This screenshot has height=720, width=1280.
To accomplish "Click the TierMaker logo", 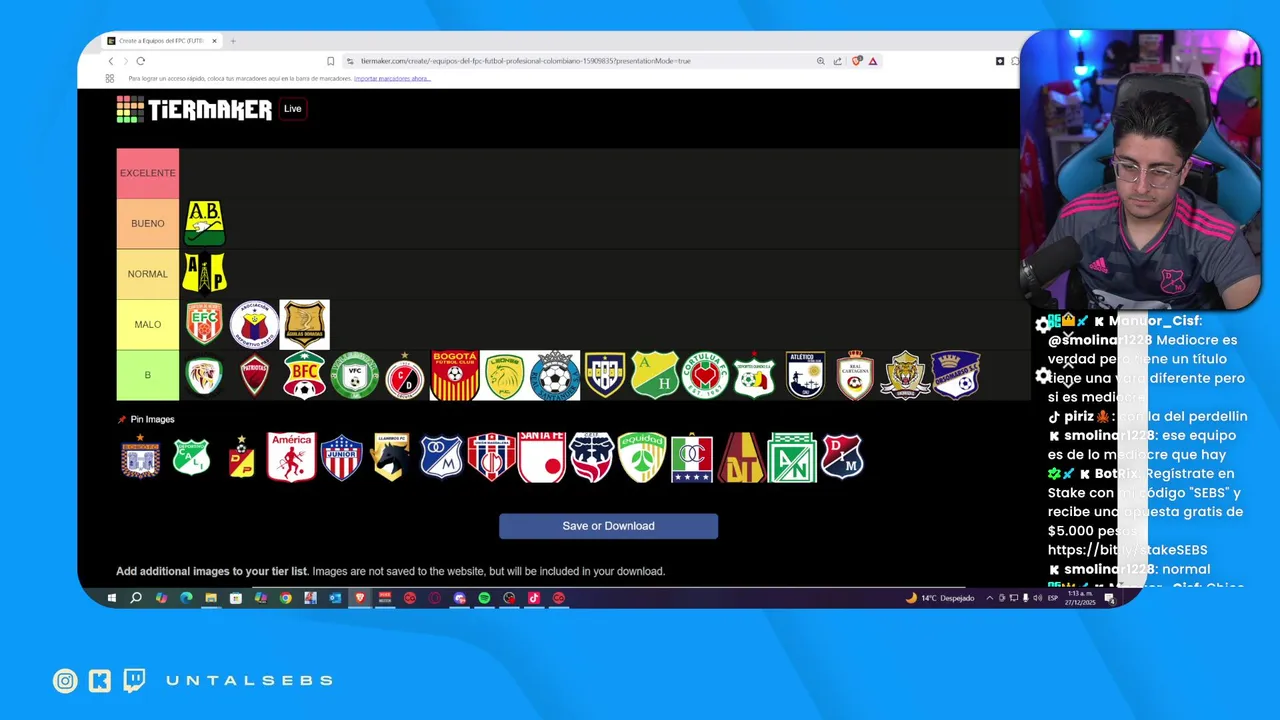I will click(x=194, y=109).
